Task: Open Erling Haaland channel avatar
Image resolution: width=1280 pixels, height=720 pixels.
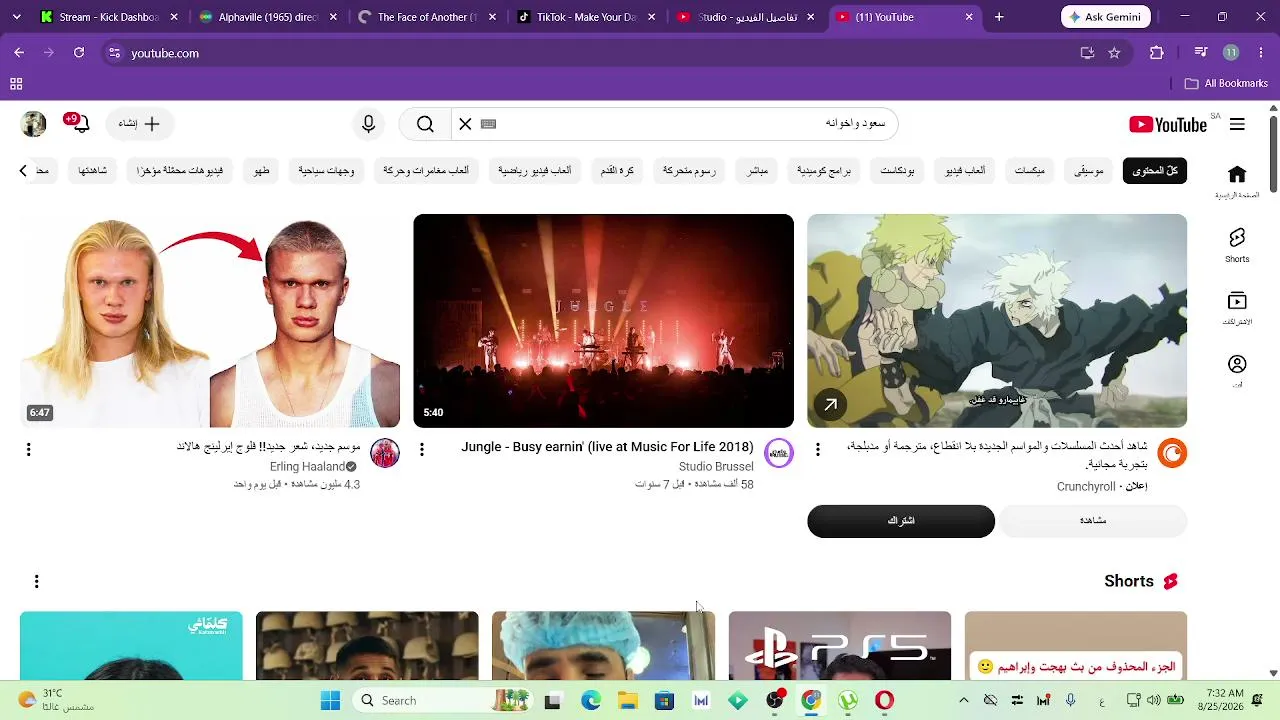Action: point(385,453)
